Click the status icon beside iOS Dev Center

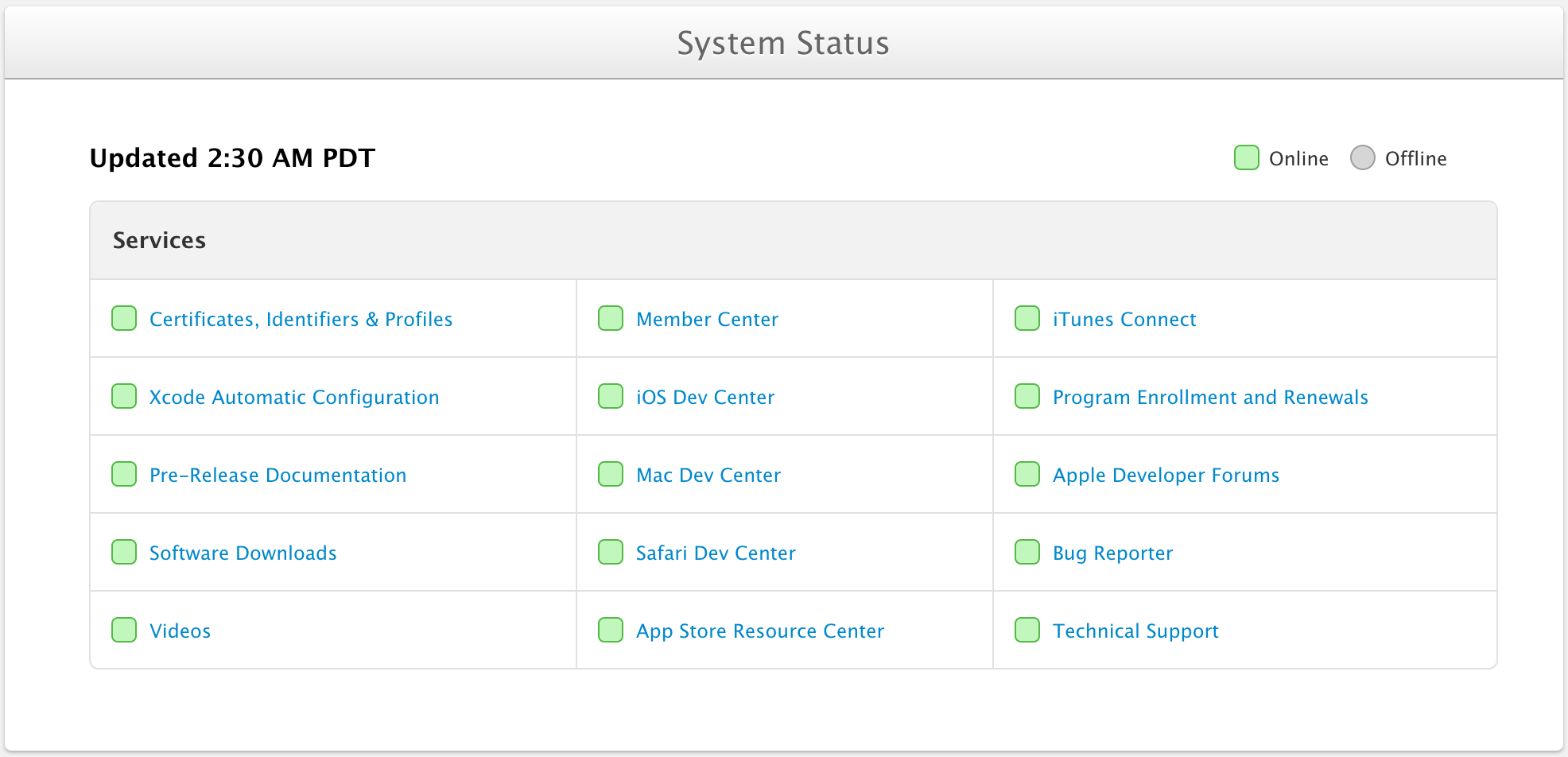[x=611, y=396]
